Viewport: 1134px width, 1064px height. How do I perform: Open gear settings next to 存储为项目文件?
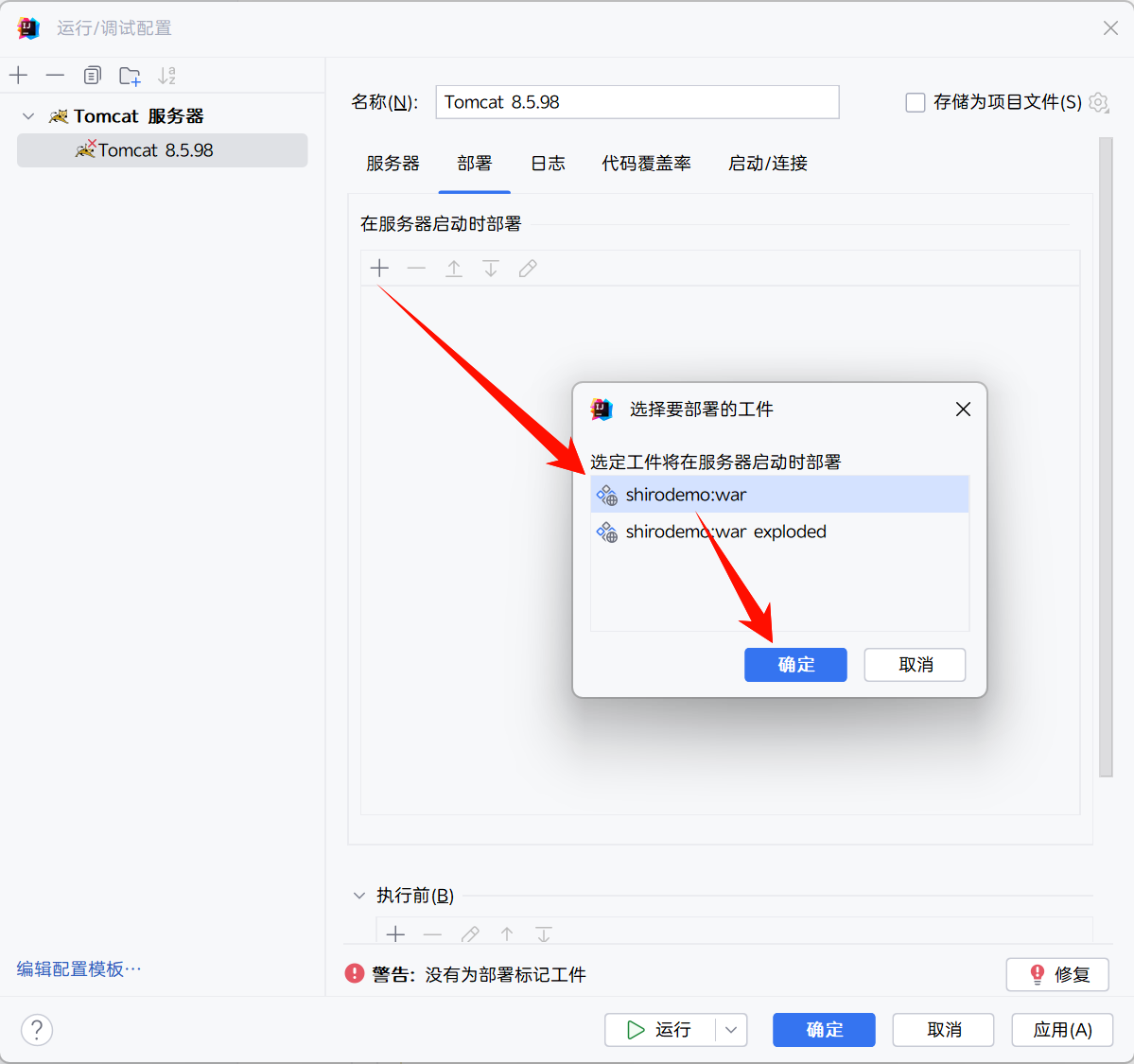click(x=1099, y=103)
